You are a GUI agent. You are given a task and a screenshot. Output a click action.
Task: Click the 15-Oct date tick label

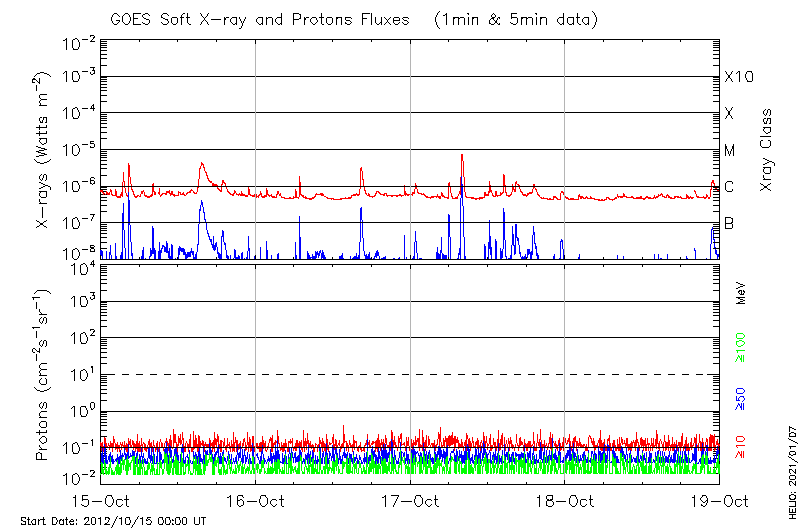[100, 500]
